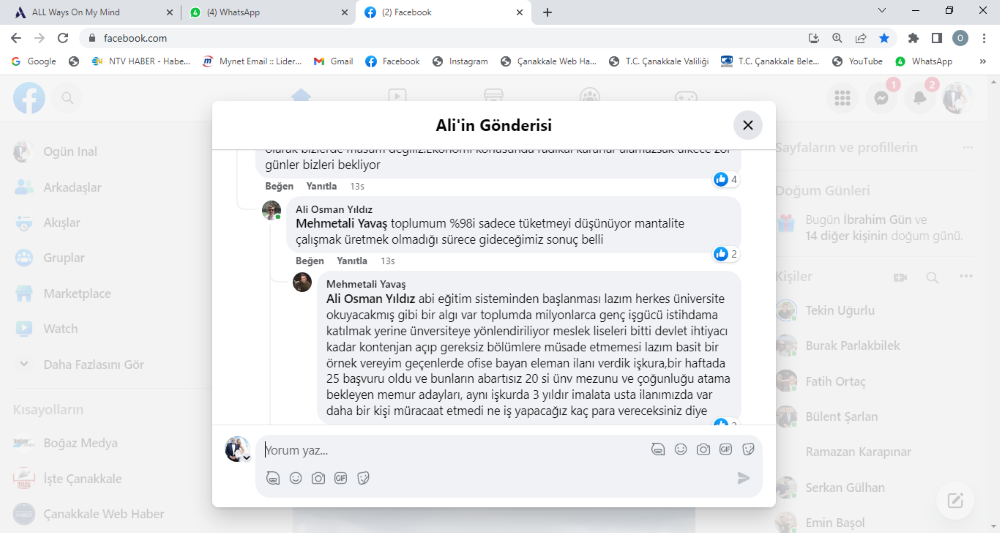Send the comment with arrow icon
1000x533 pixels.
click(743, 478)
